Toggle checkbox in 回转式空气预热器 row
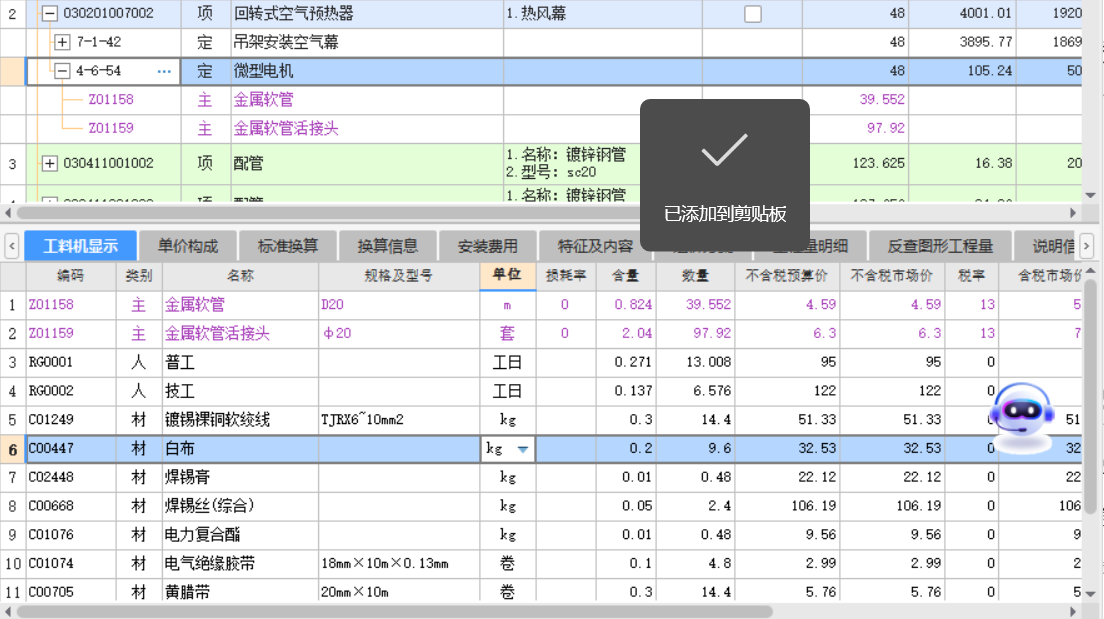Image resolution: width=1104 pixels, height=619 pixels. pos(753,13)
